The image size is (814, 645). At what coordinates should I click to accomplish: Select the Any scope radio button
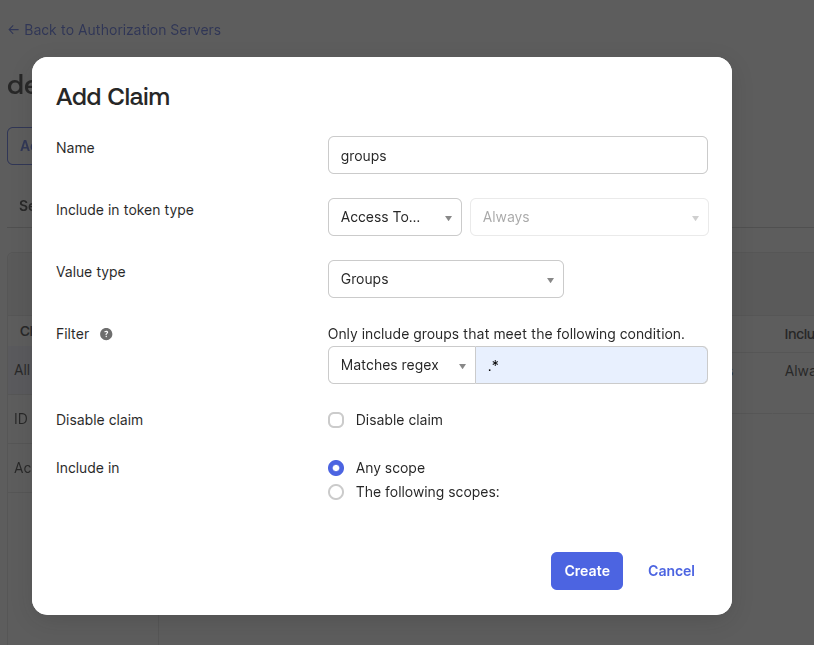click(x=336, y=468)
